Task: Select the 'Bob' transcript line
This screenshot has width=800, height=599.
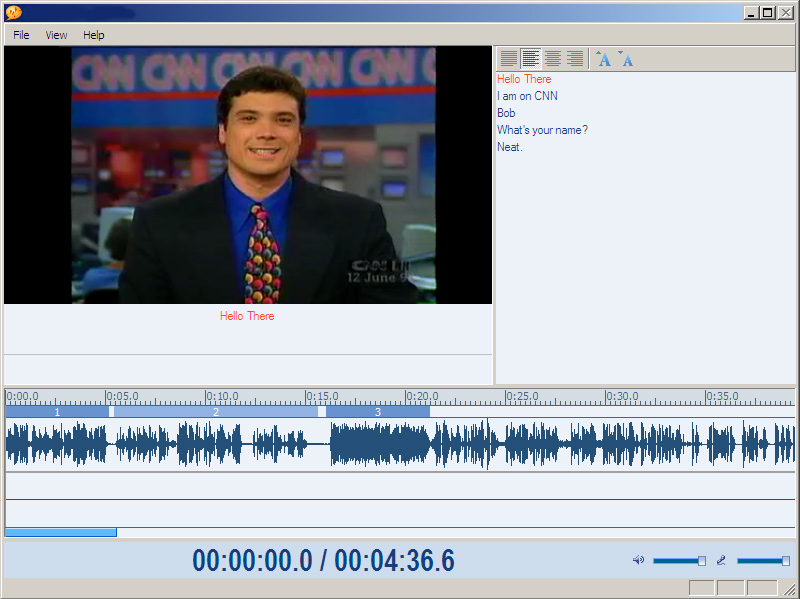Action: click(x=506, y=113)
